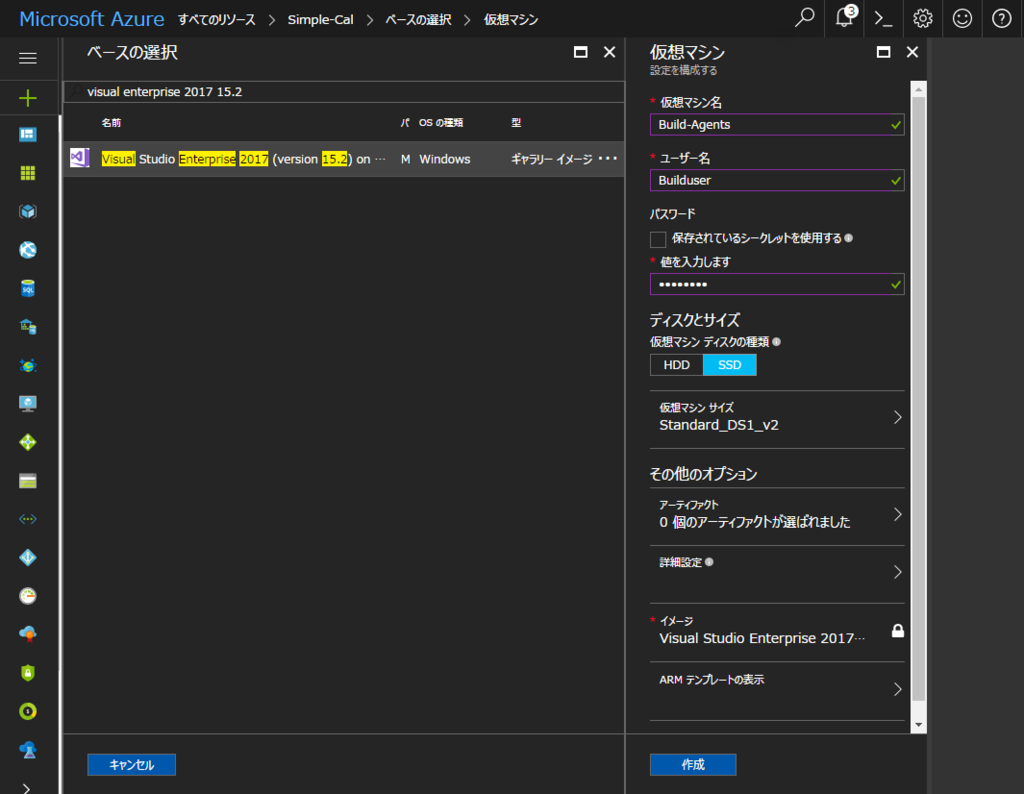This screenshot has height=794, width=1024.
Task: Click scrollbar down arrow in 仮想マシン panel
Action: click(x=918, y=725)
